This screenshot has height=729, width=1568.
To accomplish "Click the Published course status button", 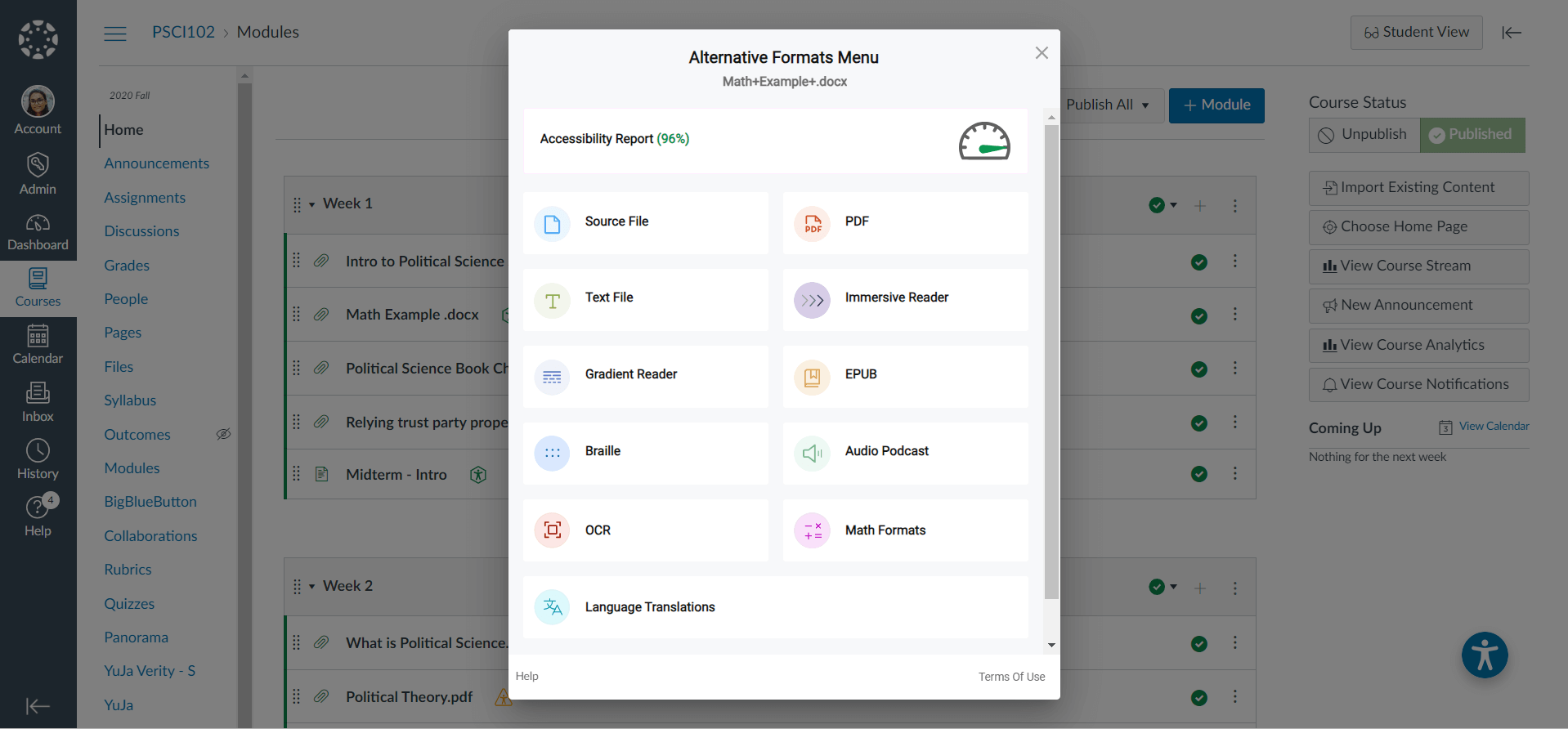I will [1472, 135].
